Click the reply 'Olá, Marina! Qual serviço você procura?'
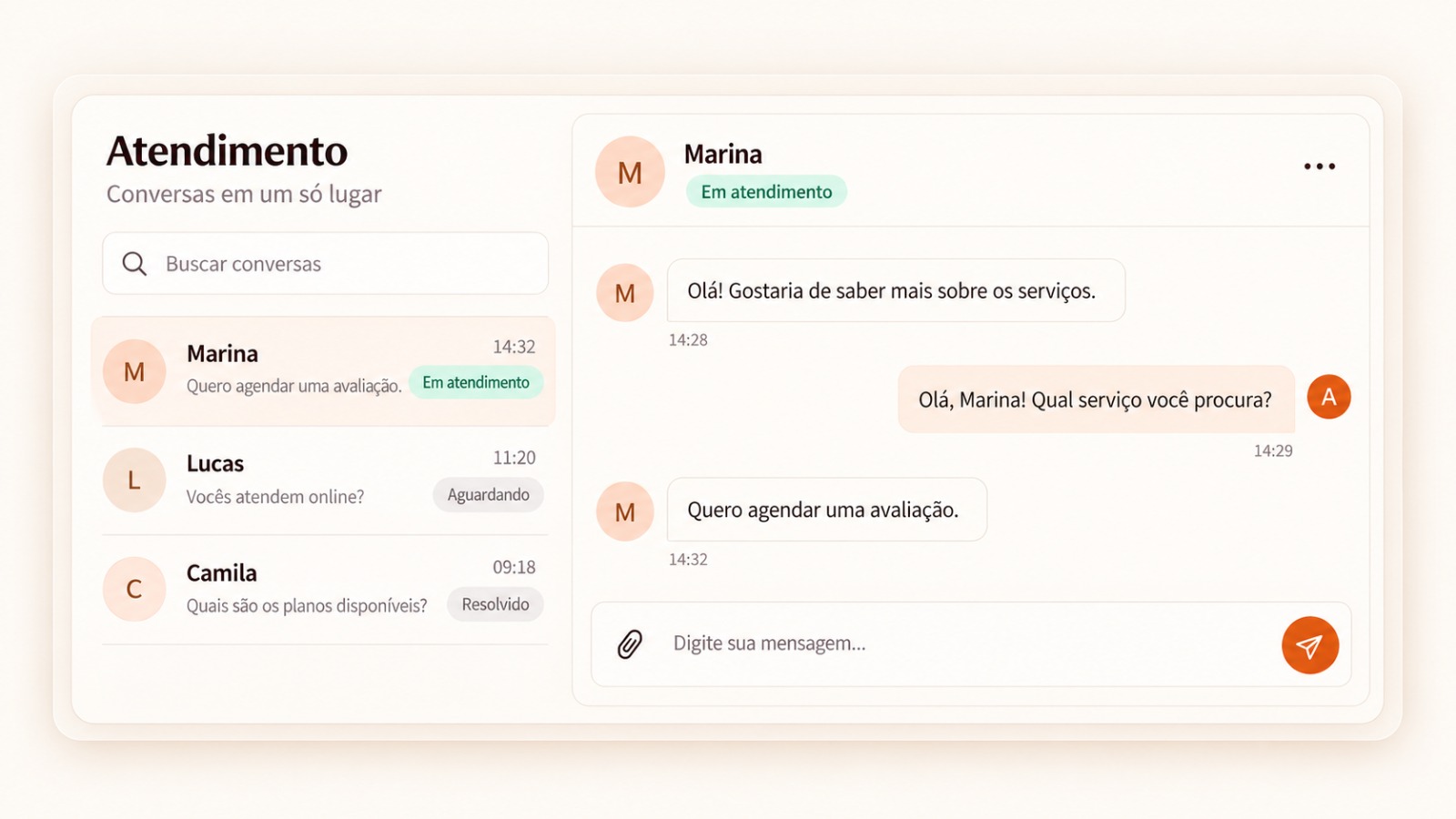 click(x=1096, y=399)
